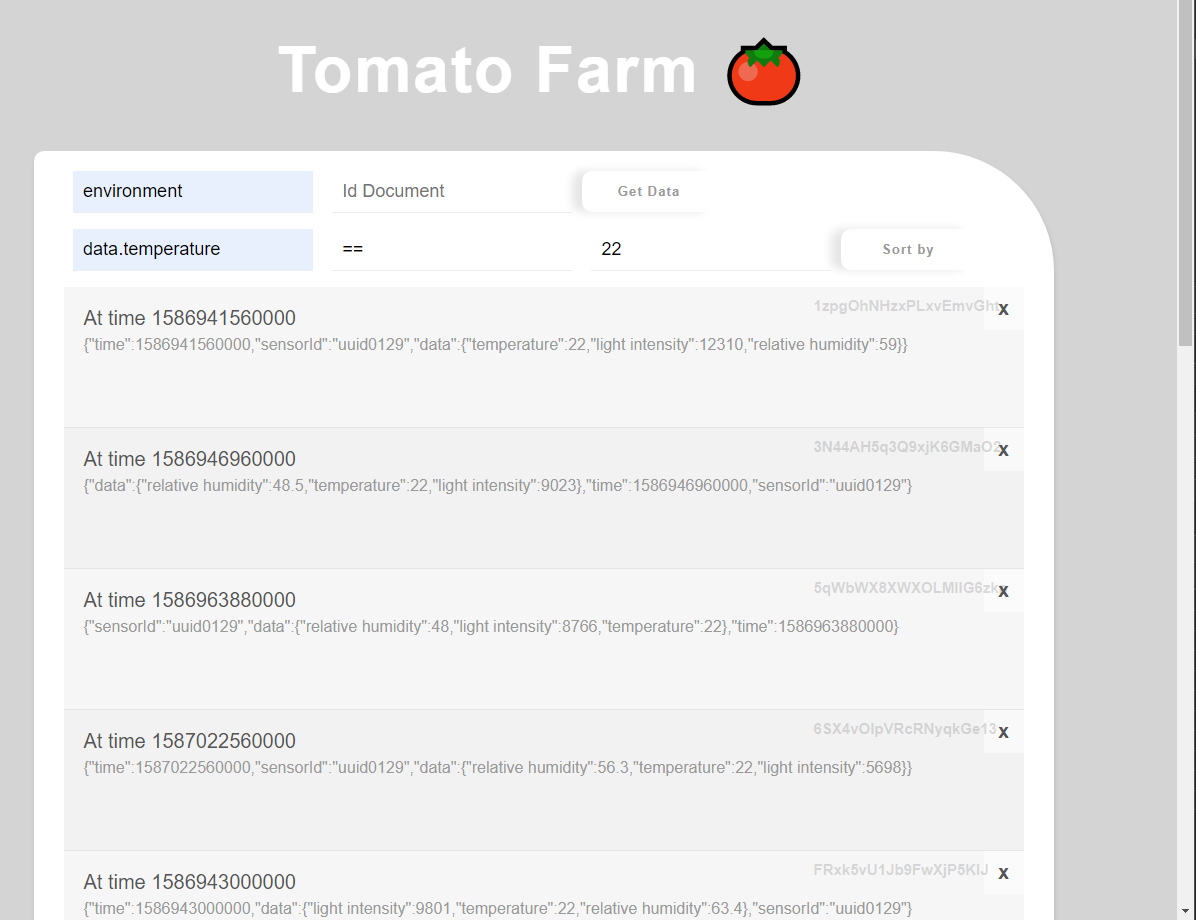Delete the record at time 1586946960000
Viewport: 1196px width, 920px height.
[x=1003, y=450]
